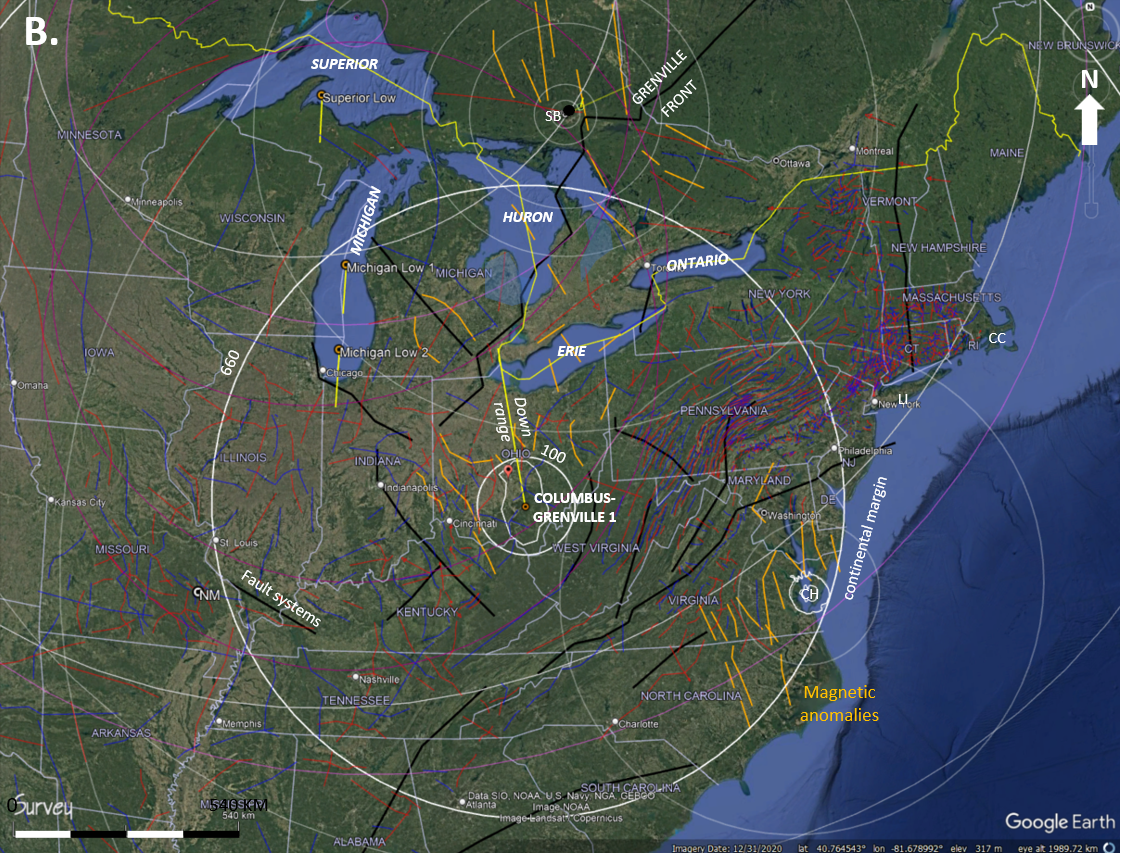
Task: Click the Chicago city marker
Action: point(322,372)
